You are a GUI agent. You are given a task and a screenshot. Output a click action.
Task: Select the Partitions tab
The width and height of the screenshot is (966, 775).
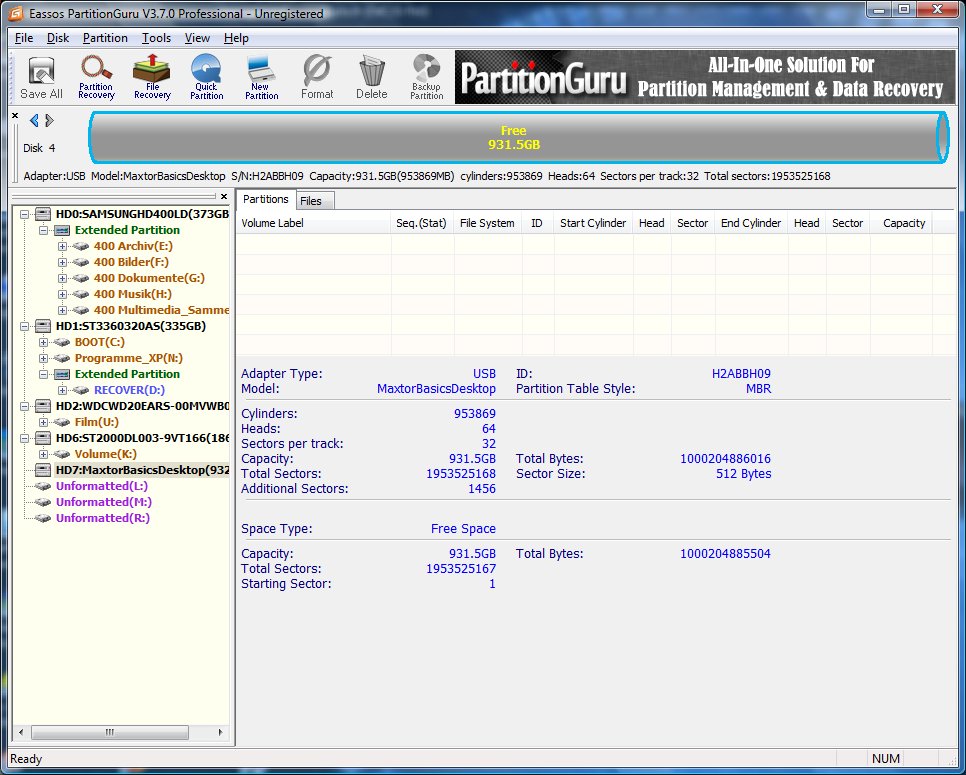(x=266, y=200)
